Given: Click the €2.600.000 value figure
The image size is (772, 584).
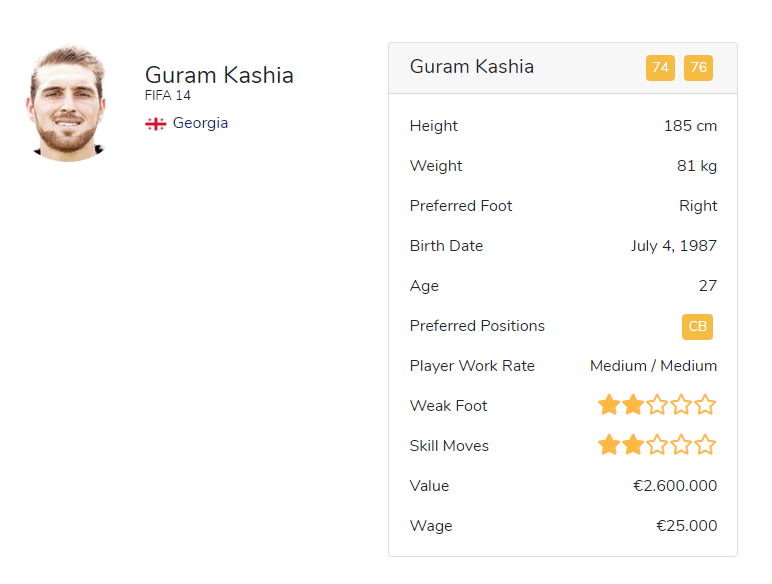Looking at the screenshot, I should tap(674, 486).
